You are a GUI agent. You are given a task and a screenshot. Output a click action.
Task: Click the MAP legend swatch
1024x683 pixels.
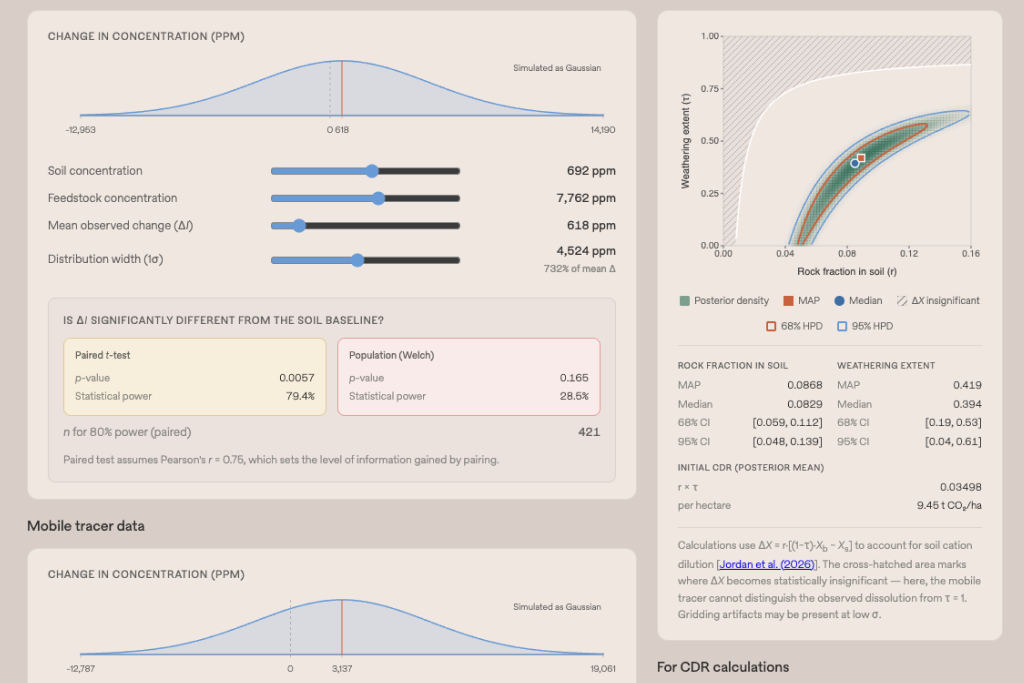tap(788, 300)
